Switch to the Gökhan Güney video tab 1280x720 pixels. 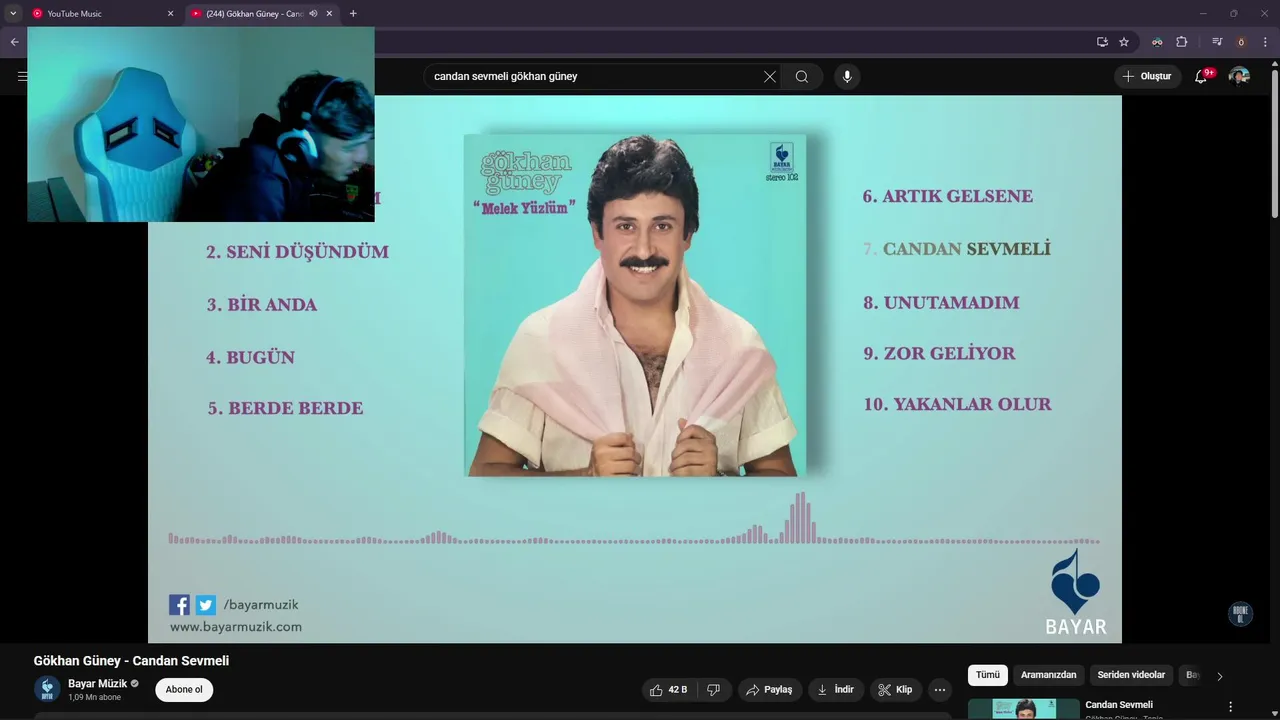point(263,14)
